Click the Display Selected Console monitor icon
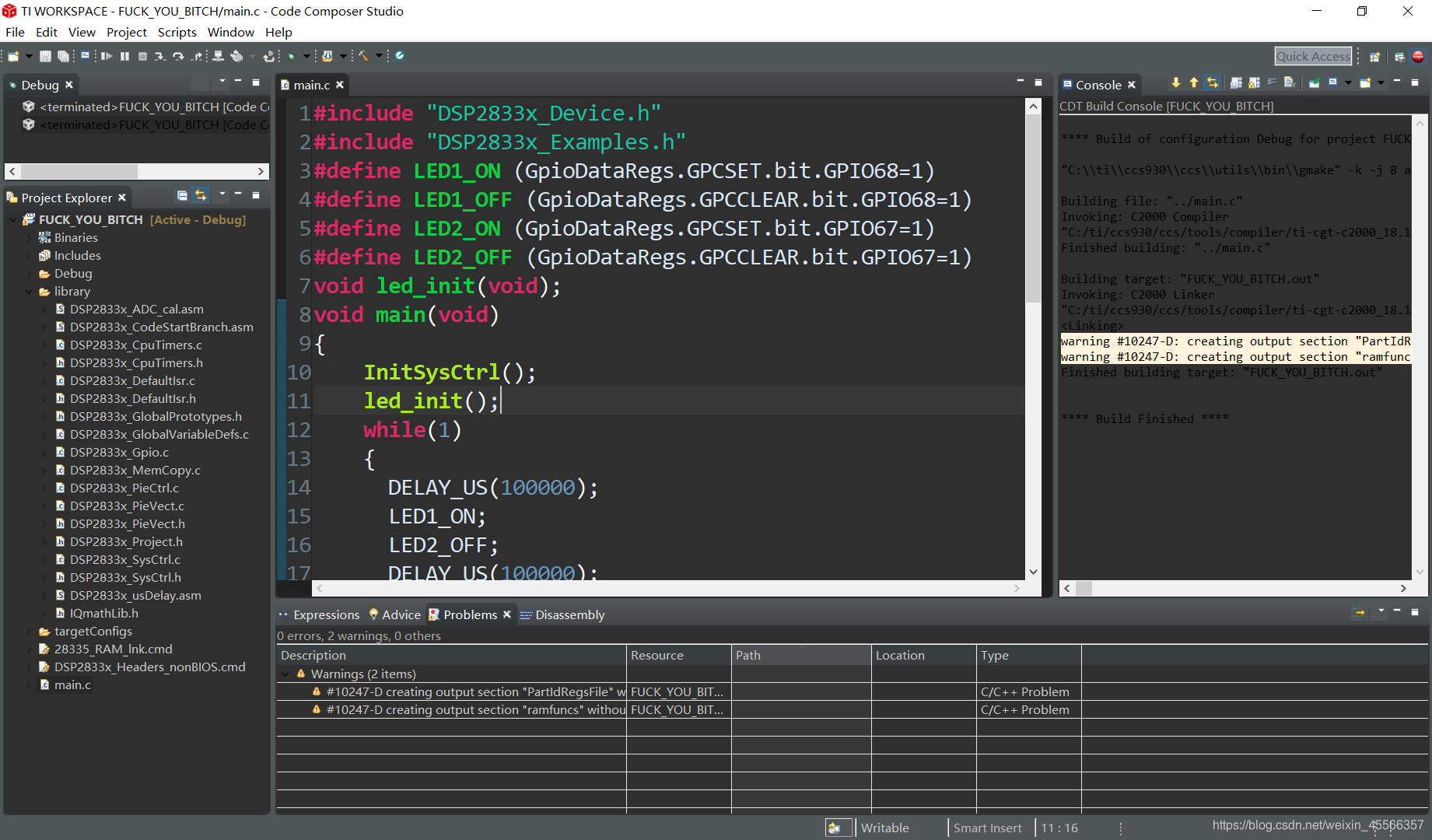The height and width of the screenshot is (840, 1432). pyautogui.click(x=1332, y=82)
